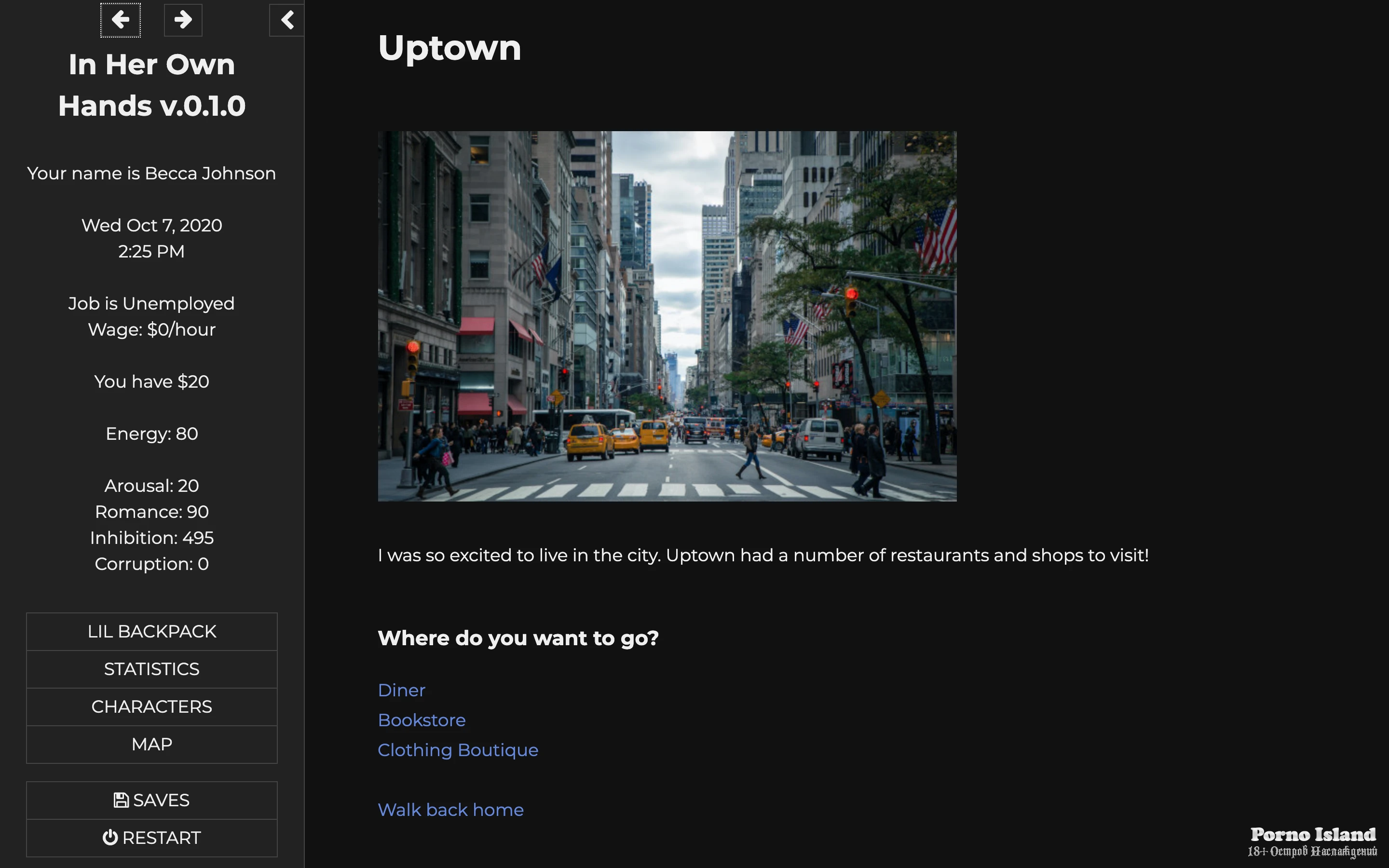Go to the Diner
This screenshot has width=1389, height=868.
point(401,690)
